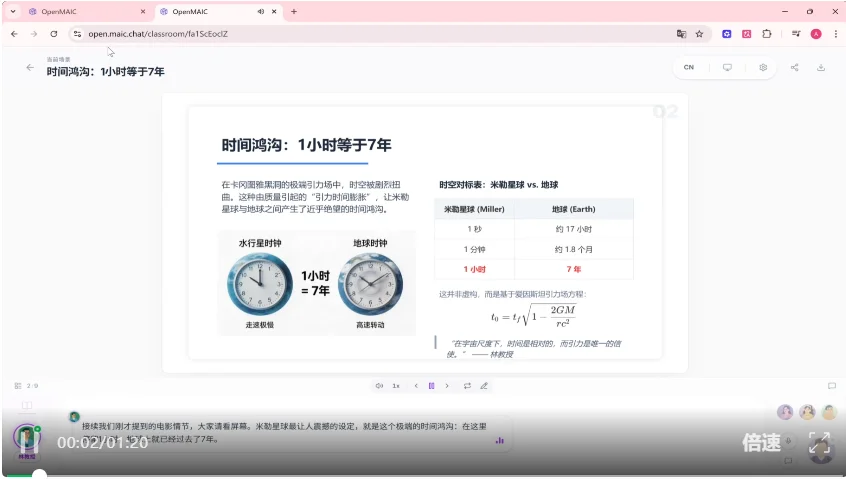Select the 约 1.8 个月 table cell
Viewport: 846px width, 479px height.
574,249
